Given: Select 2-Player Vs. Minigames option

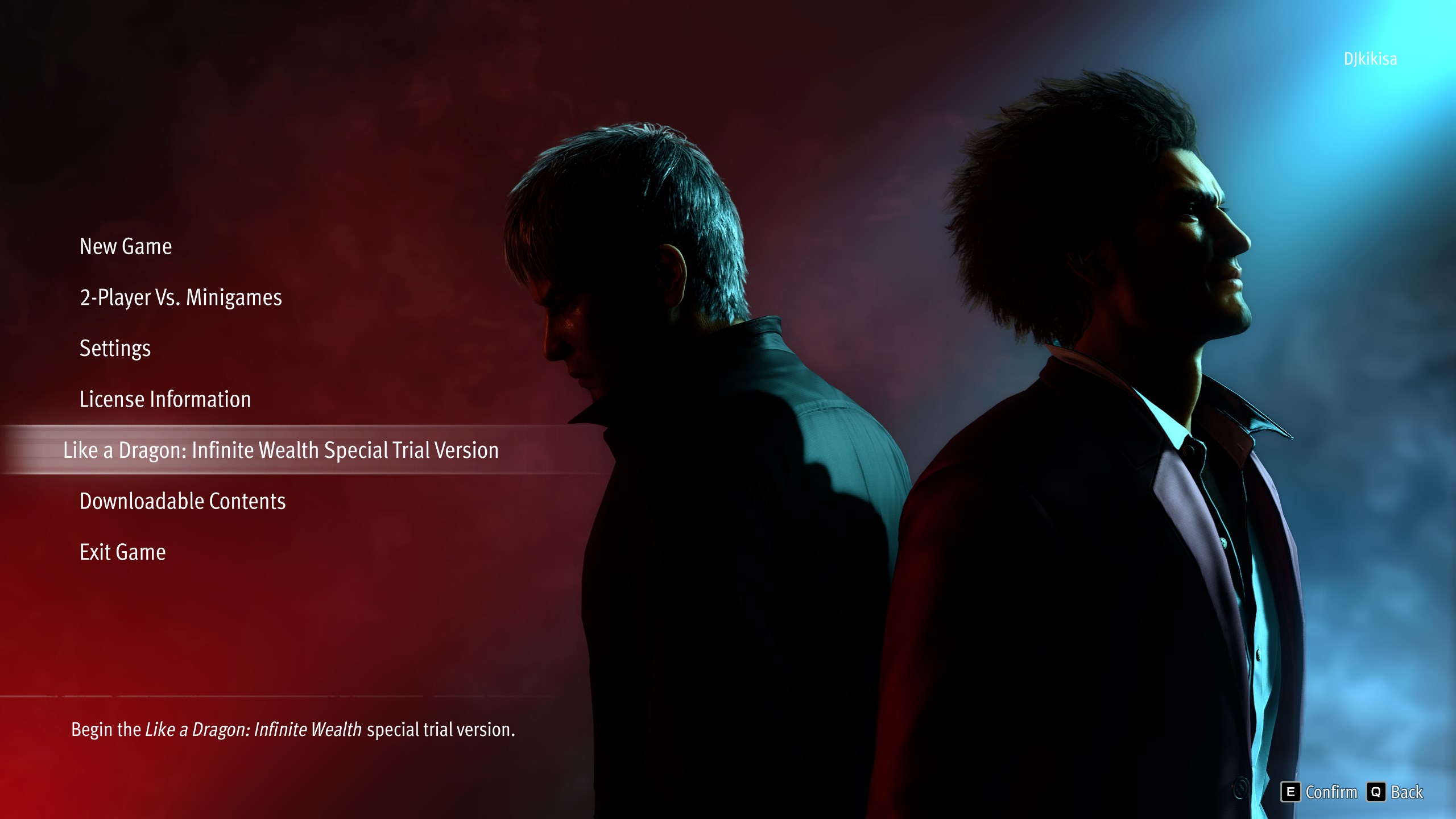Looking at the screenshot, I should click(x=181, y=297).
